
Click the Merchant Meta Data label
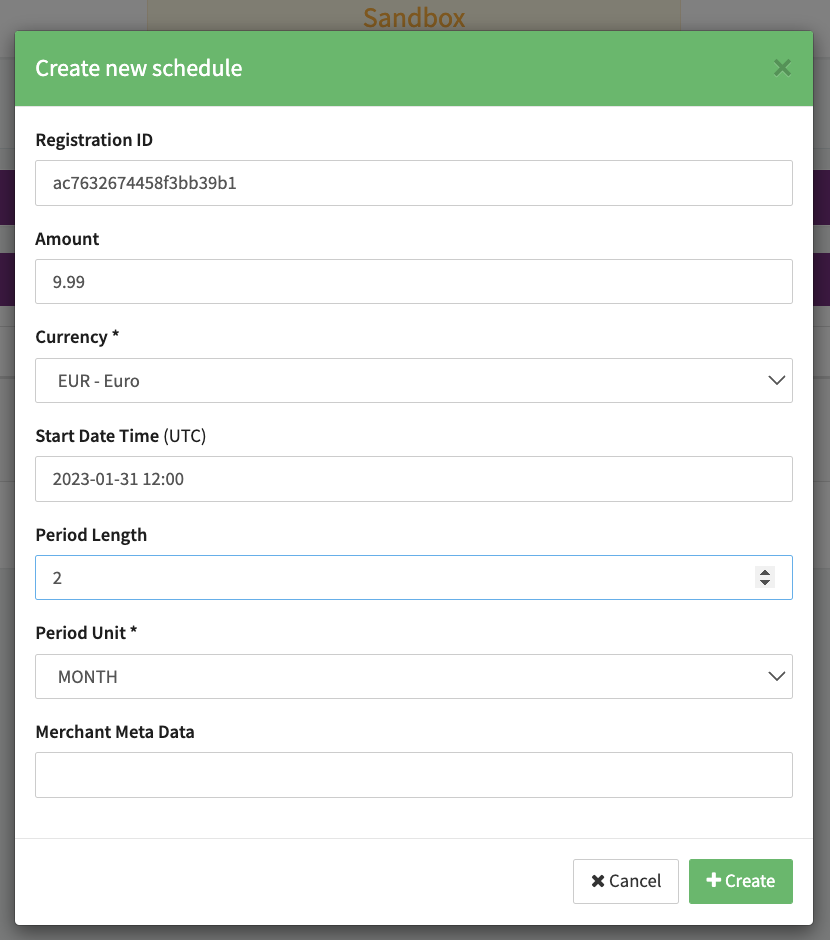[x=115, y=732]
